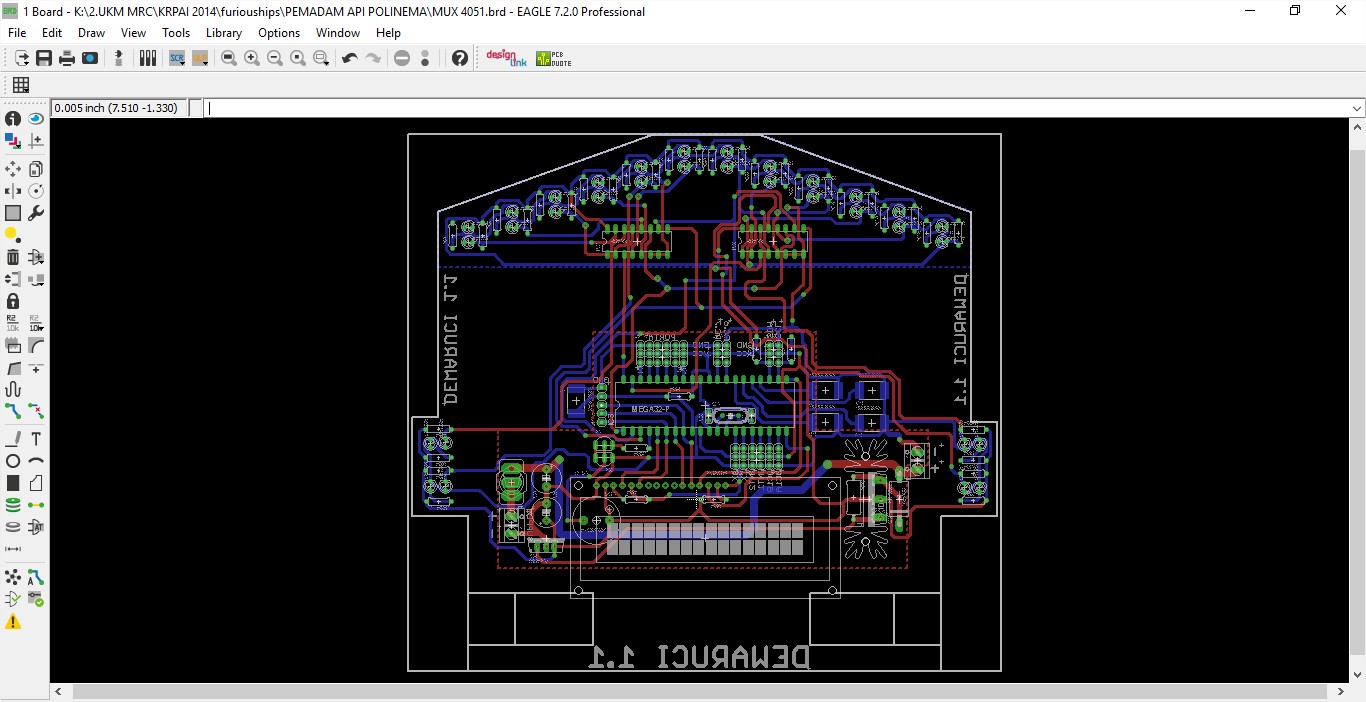
Task: Click inside the command input field
Action: (700, 107)
